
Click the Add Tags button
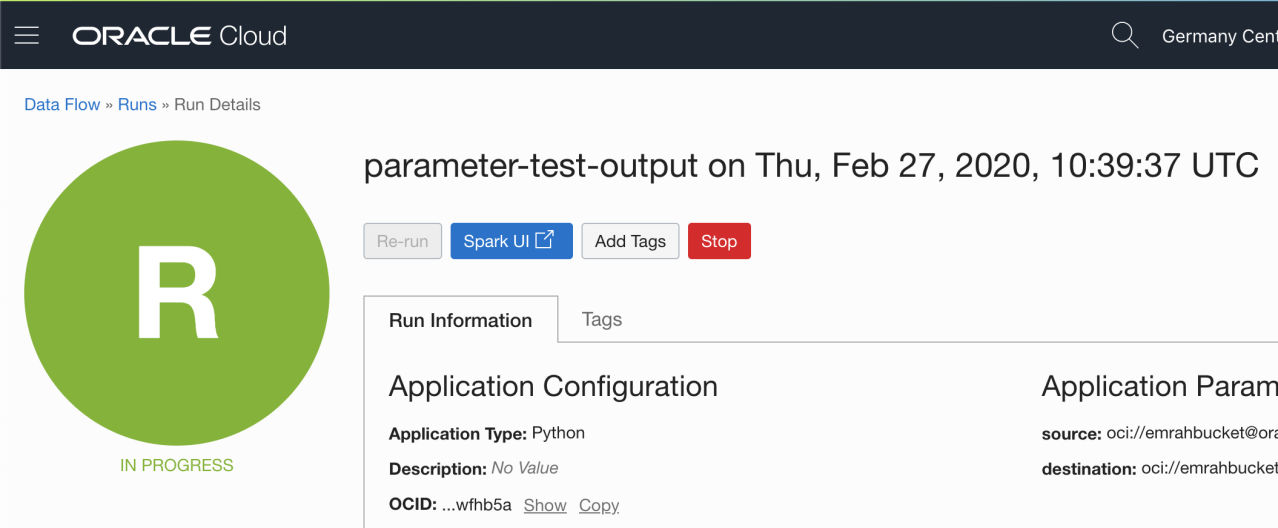630,241
